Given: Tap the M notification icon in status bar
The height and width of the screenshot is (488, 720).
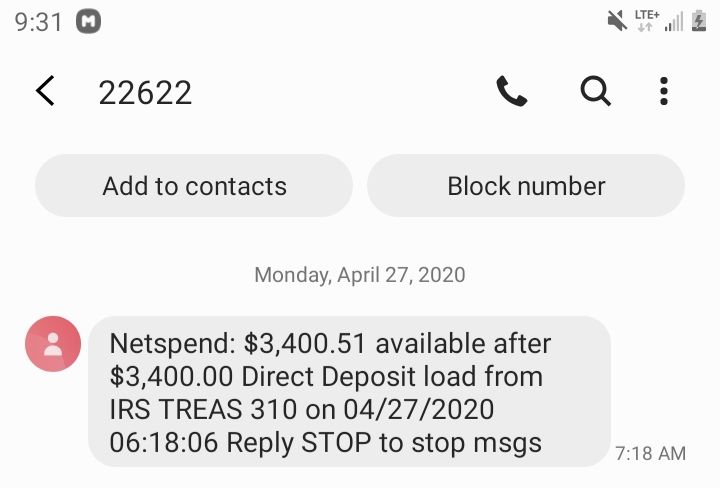Looking at the screenshot, I should (89, 22).
